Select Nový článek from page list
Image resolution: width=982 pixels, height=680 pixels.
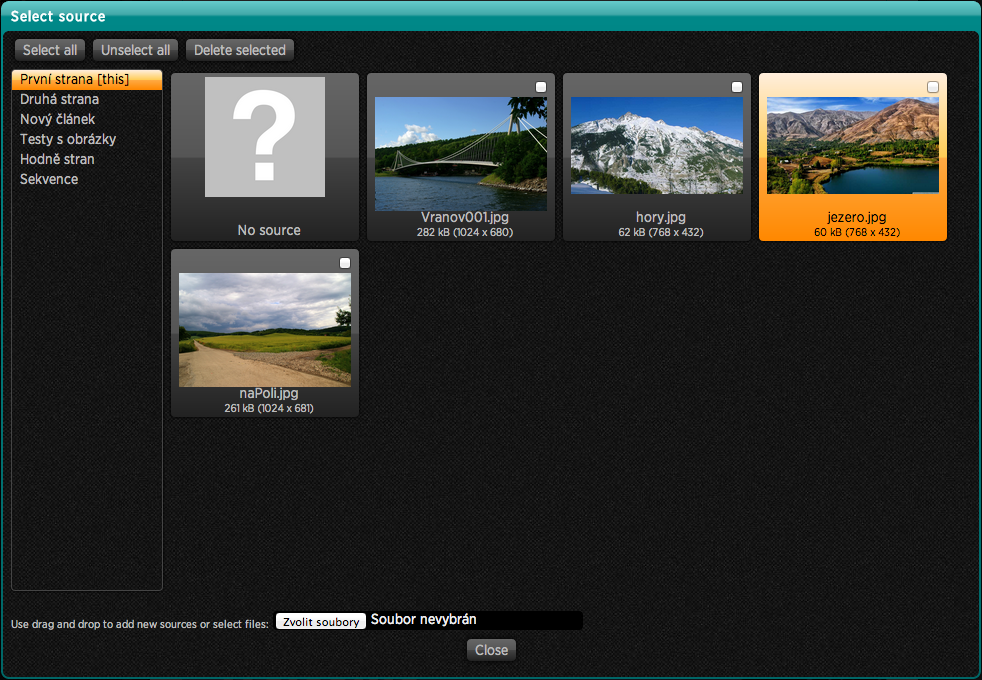tap(57, 119)
